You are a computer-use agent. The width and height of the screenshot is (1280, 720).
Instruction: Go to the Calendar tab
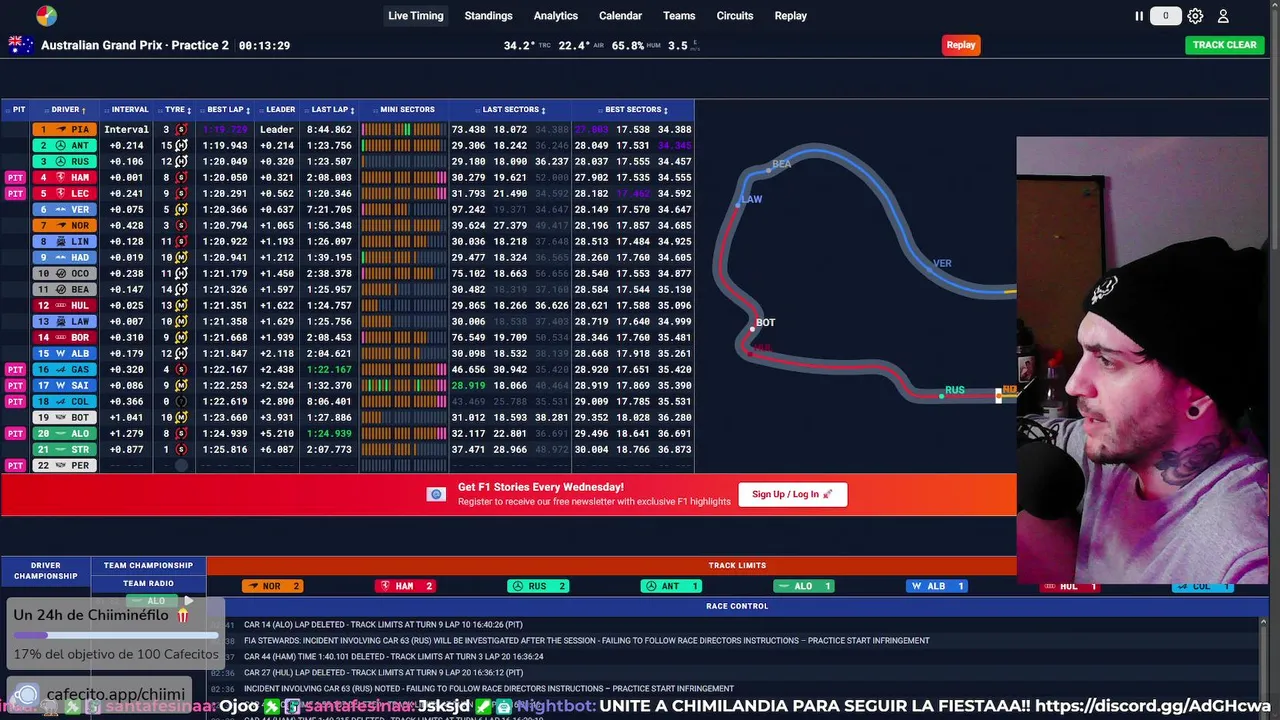click(620, 16)
